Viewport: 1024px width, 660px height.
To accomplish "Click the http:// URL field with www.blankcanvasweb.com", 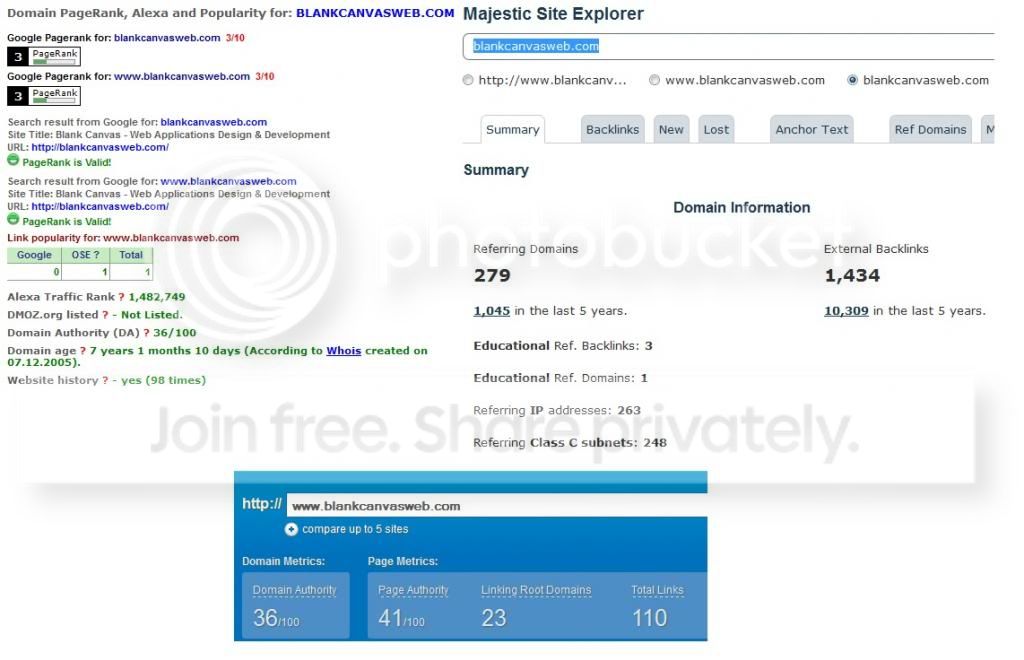I will 496,506.
